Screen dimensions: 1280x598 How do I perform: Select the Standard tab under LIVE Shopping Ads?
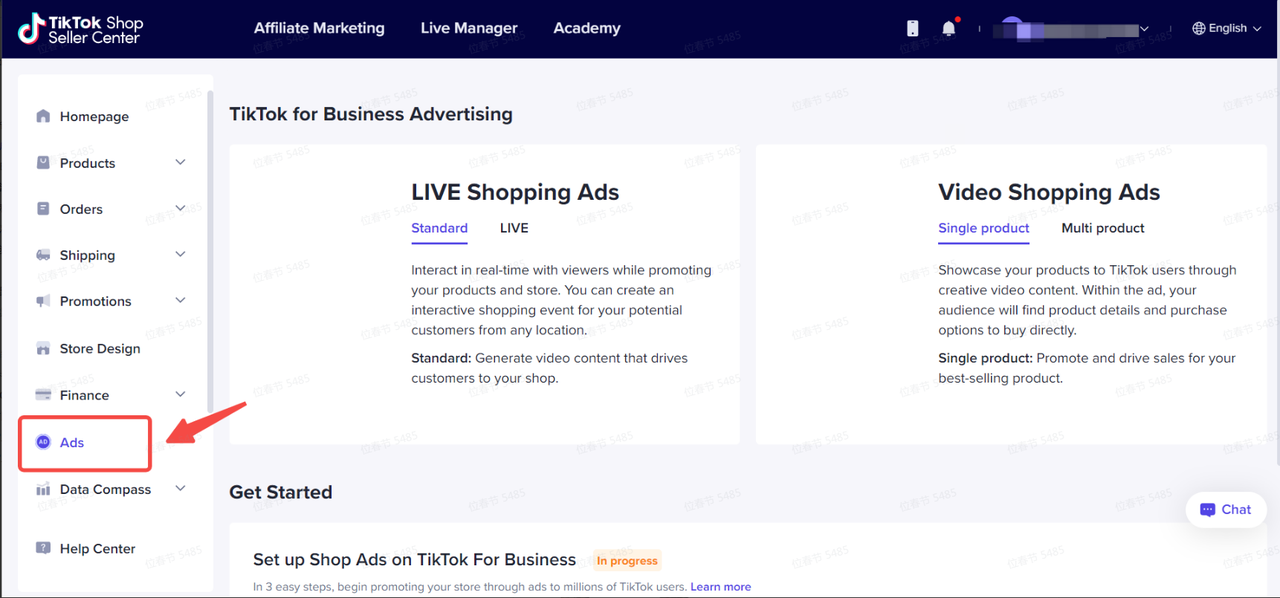pyautogui.click(x=439, y=228)
